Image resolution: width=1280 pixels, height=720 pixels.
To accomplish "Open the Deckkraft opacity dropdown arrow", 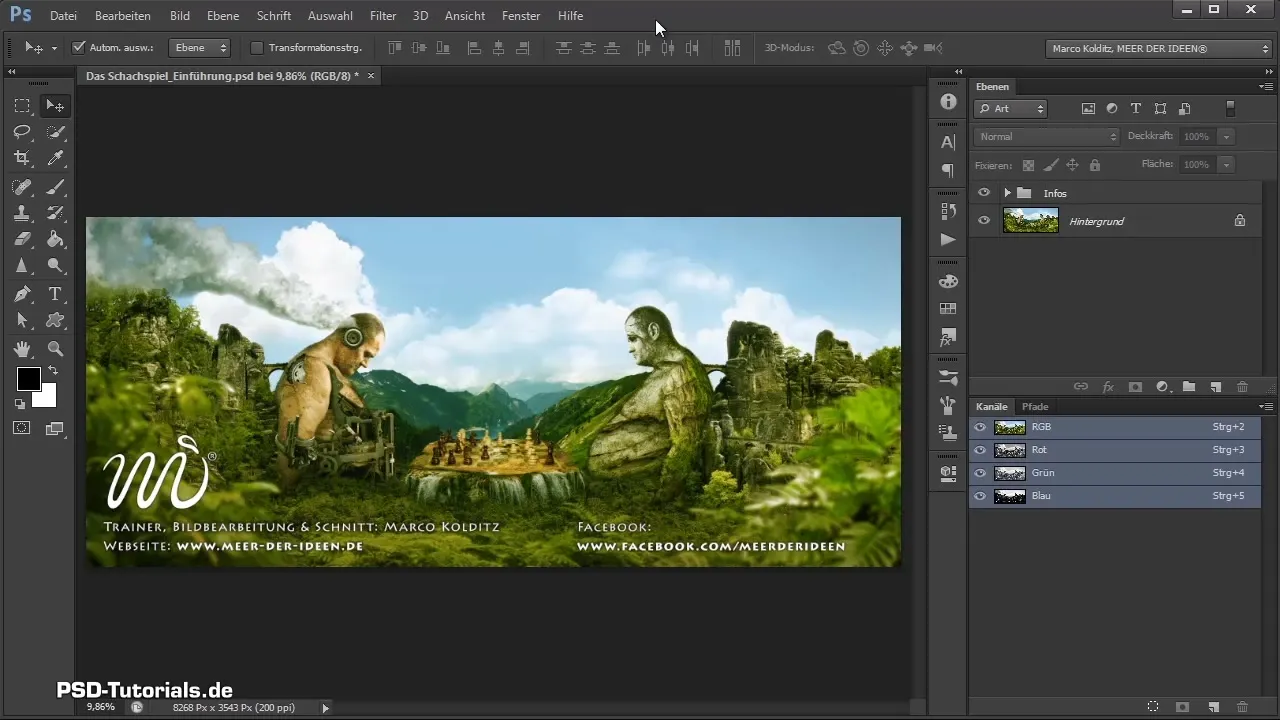I will 1227,136.
